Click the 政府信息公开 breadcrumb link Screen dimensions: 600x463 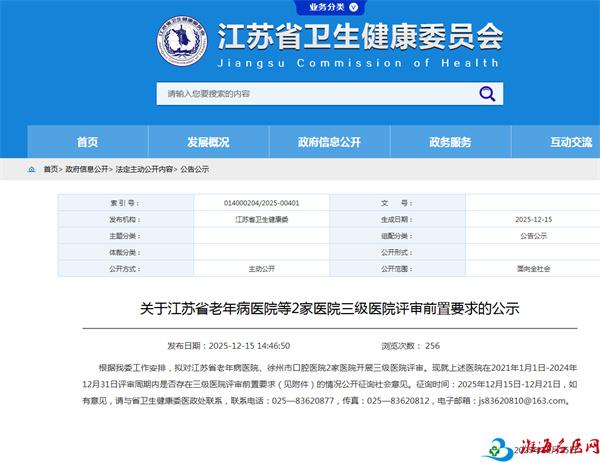[87, 170]
